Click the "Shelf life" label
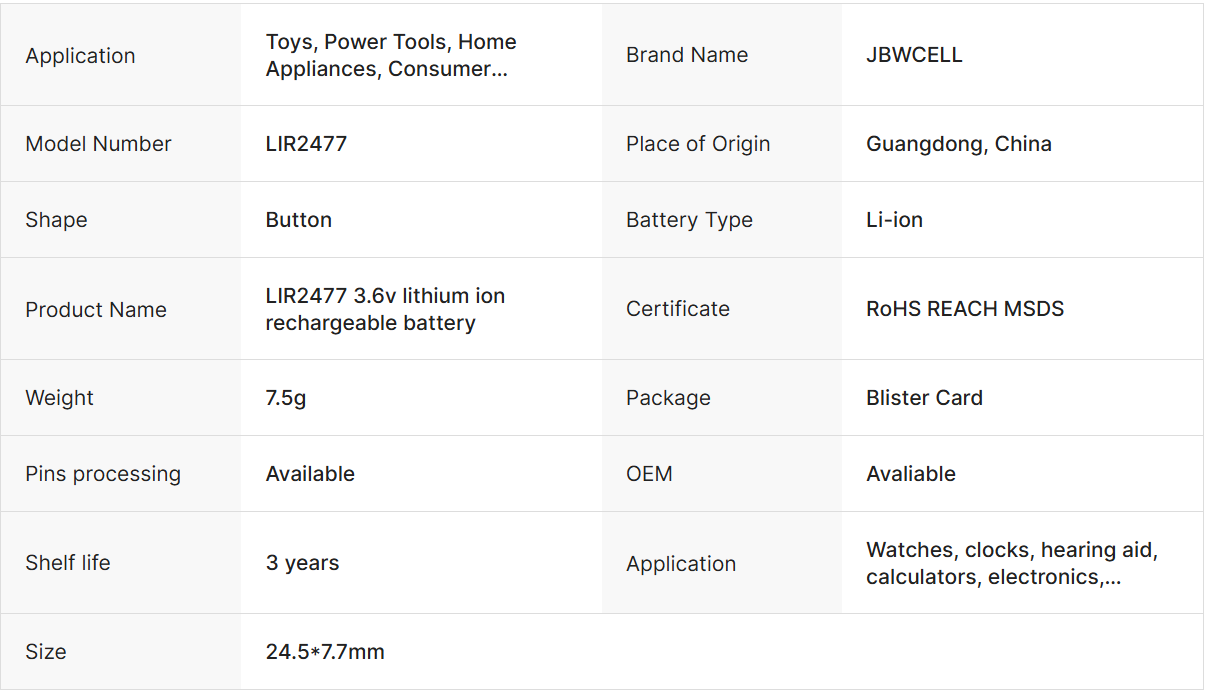1211x696 pixels. point(68,563)
